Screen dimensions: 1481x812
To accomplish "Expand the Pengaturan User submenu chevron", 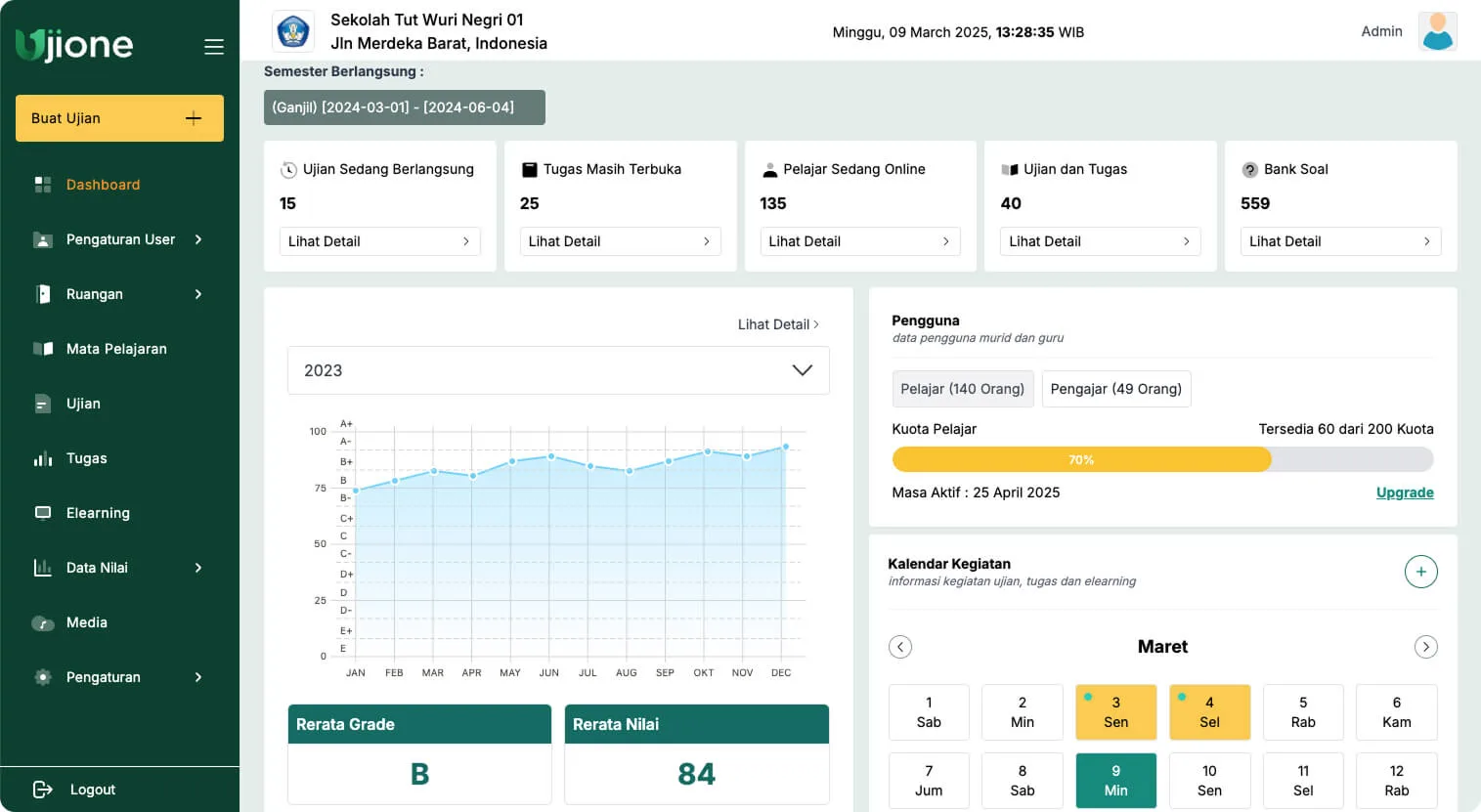I will tap(198, 239).
